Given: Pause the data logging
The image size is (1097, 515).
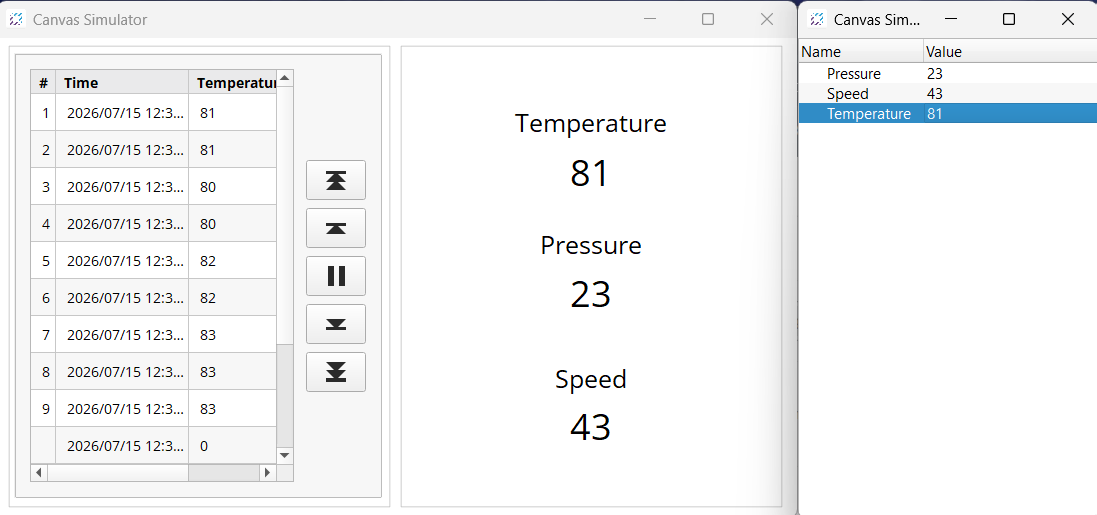Looking at the screenshot, I should coord(336,276).
